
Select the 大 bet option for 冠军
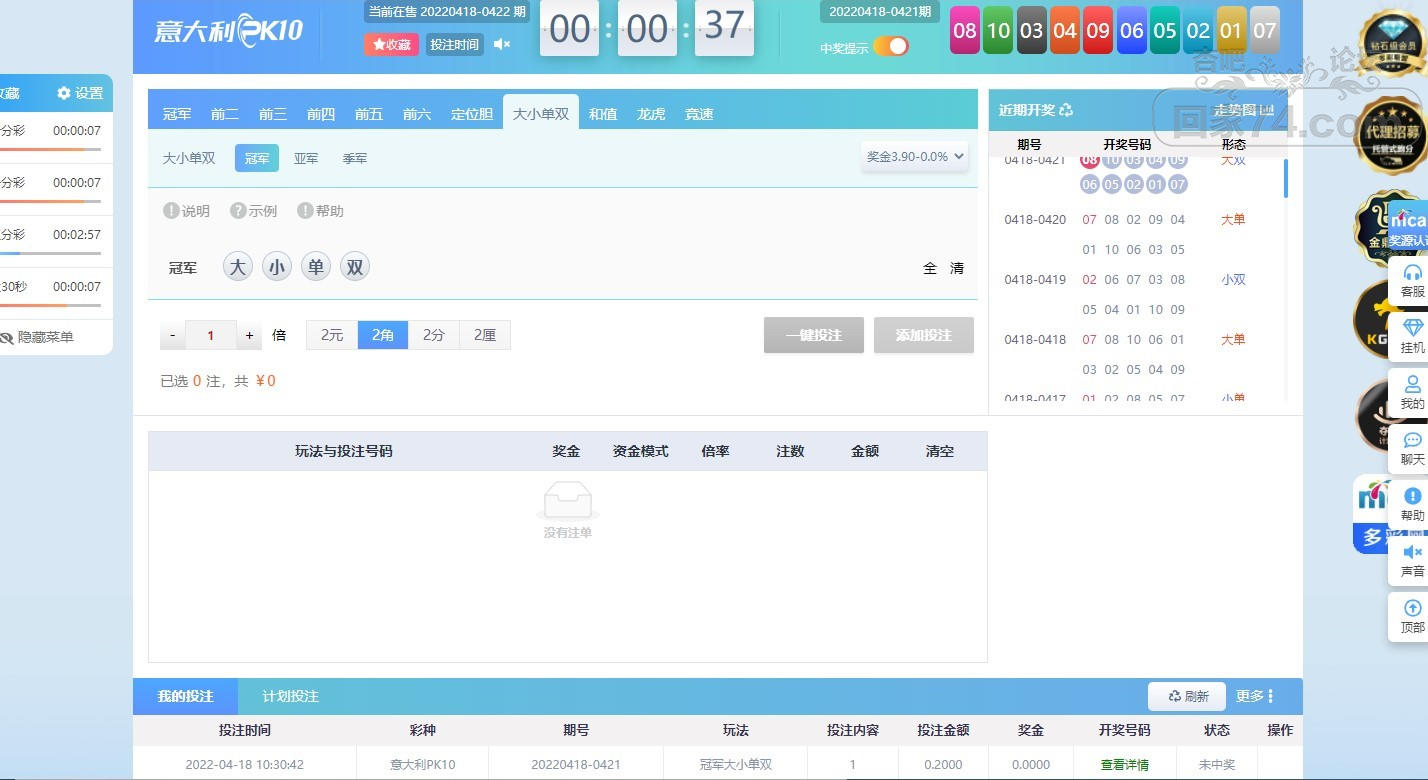(237, 267)
